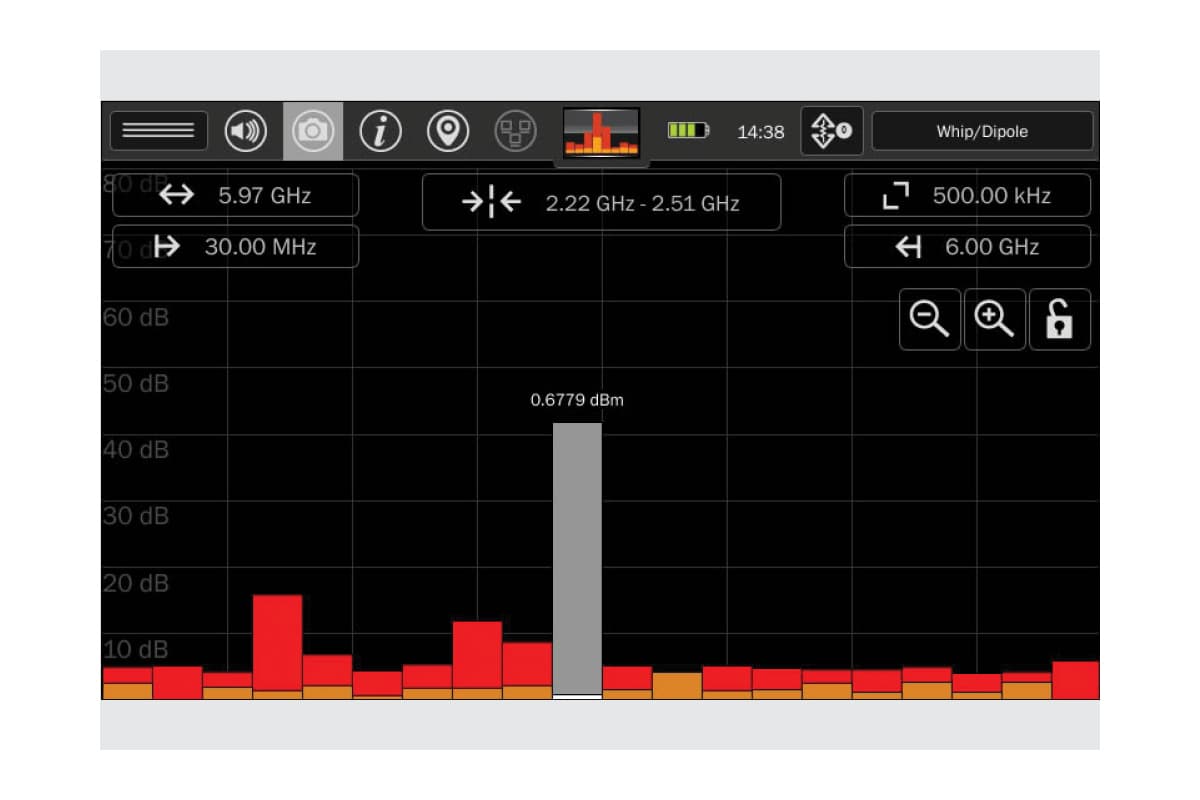
Task: Toggle the unlock padlock icon
Action: click(x=1059, y=320)
